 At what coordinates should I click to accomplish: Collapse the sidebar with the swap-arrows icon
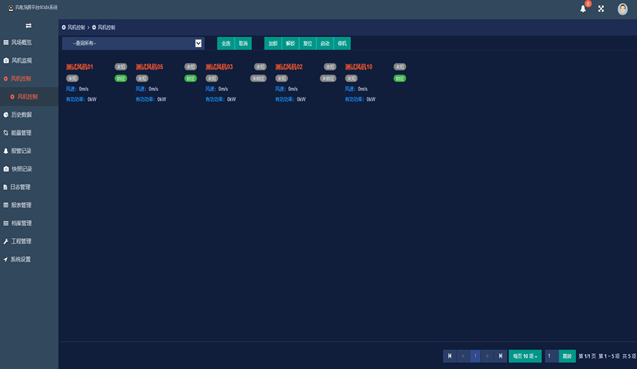[x=28, y=26]
